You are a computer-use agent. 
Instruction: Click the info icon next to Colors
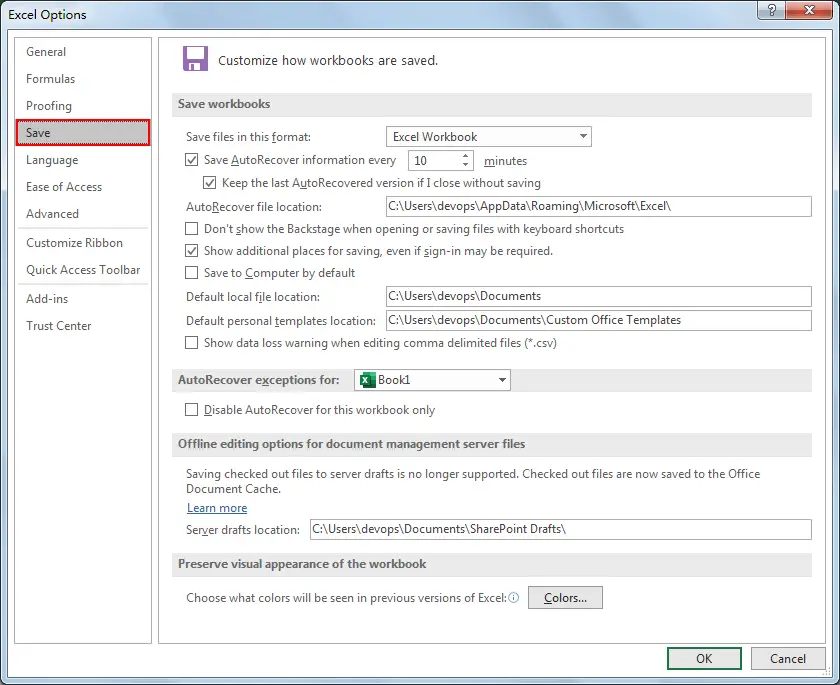pos(513,598)
